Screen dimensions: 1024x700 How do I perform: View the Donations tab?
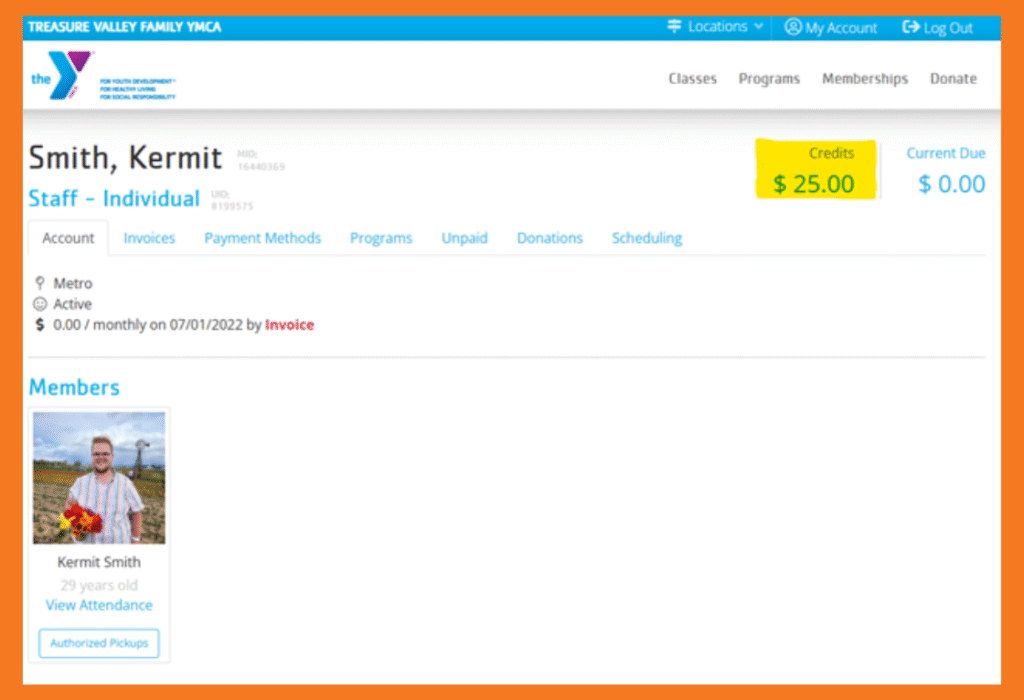pos(549,238)
